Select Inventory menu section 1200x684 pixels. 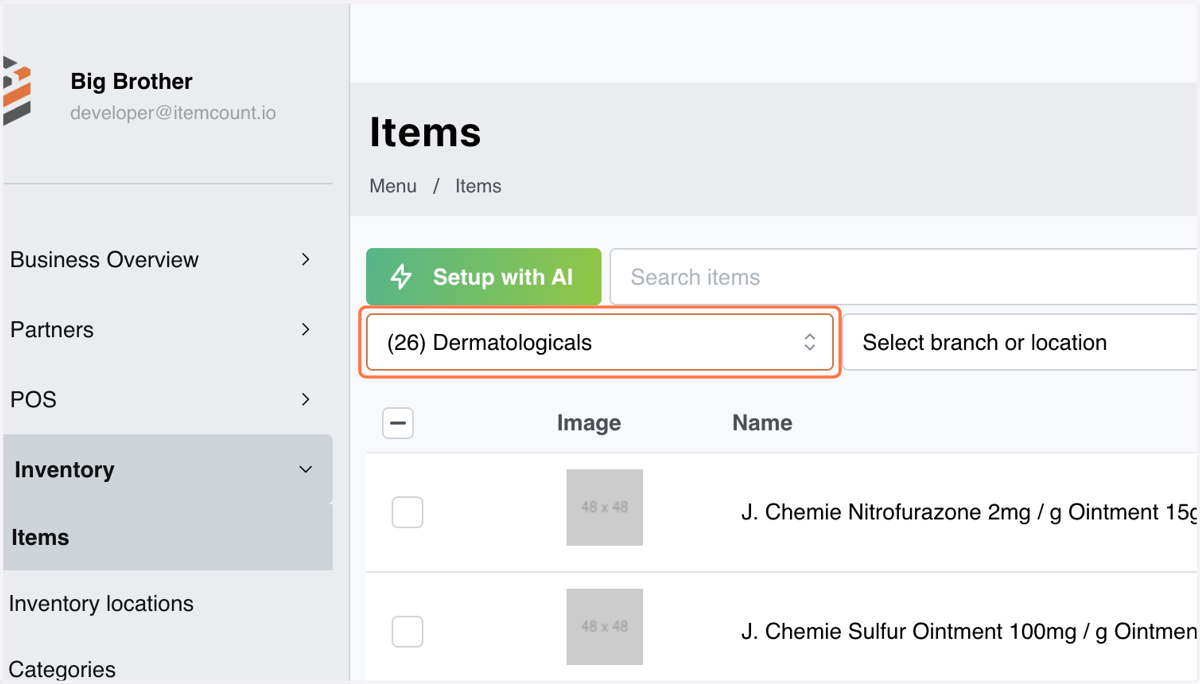point(168,469)
